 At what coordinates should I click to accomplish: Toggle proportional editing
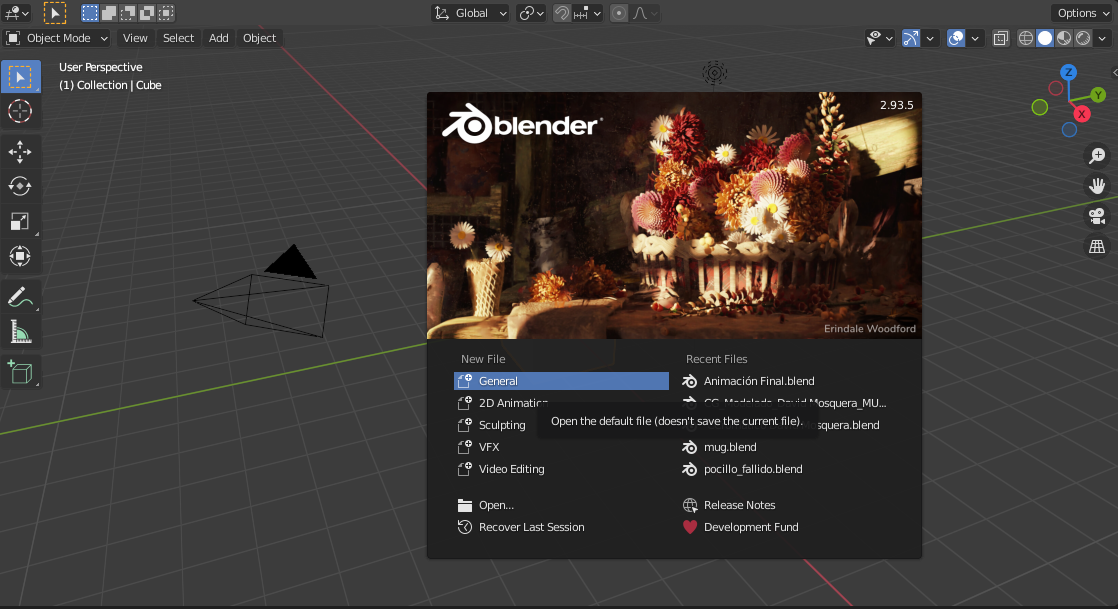pyautogui.click(x=619, y=13)
